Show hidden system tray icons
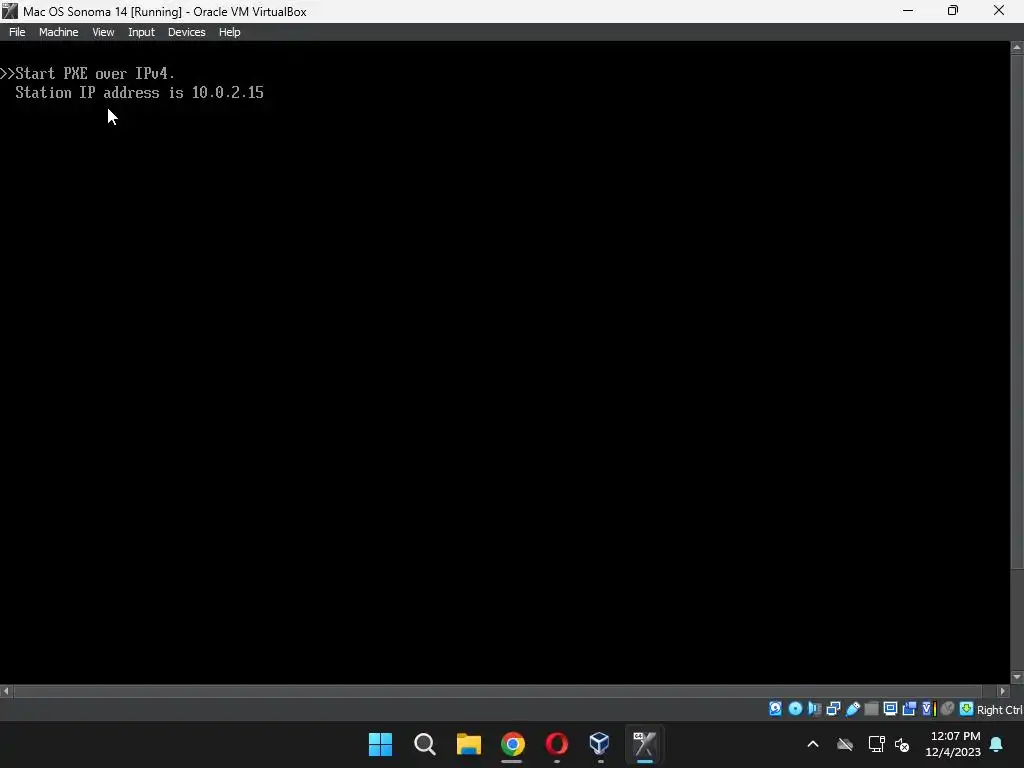Image resolution: width=1024 pixels, height=768 pixels. tap(813, 744)
